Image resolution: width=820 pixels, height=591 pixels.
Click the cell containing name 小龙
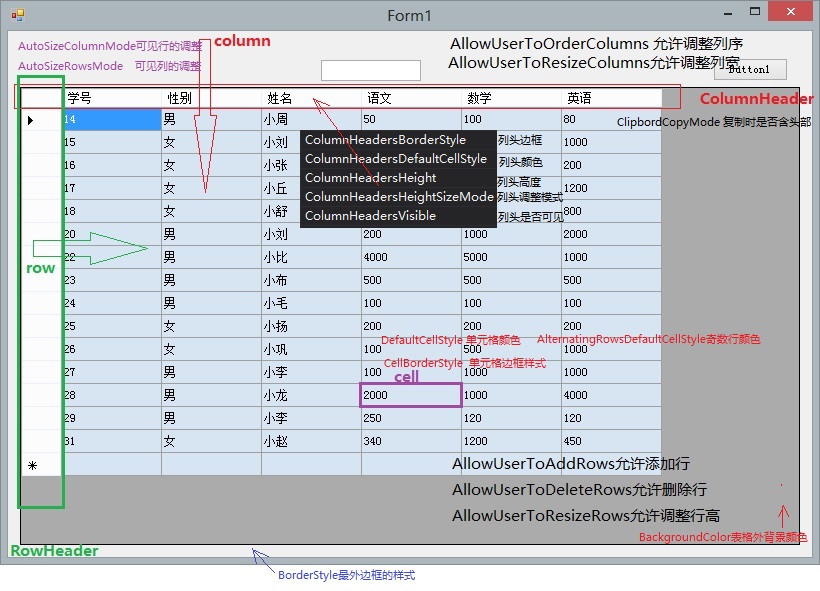coord(311,395)
